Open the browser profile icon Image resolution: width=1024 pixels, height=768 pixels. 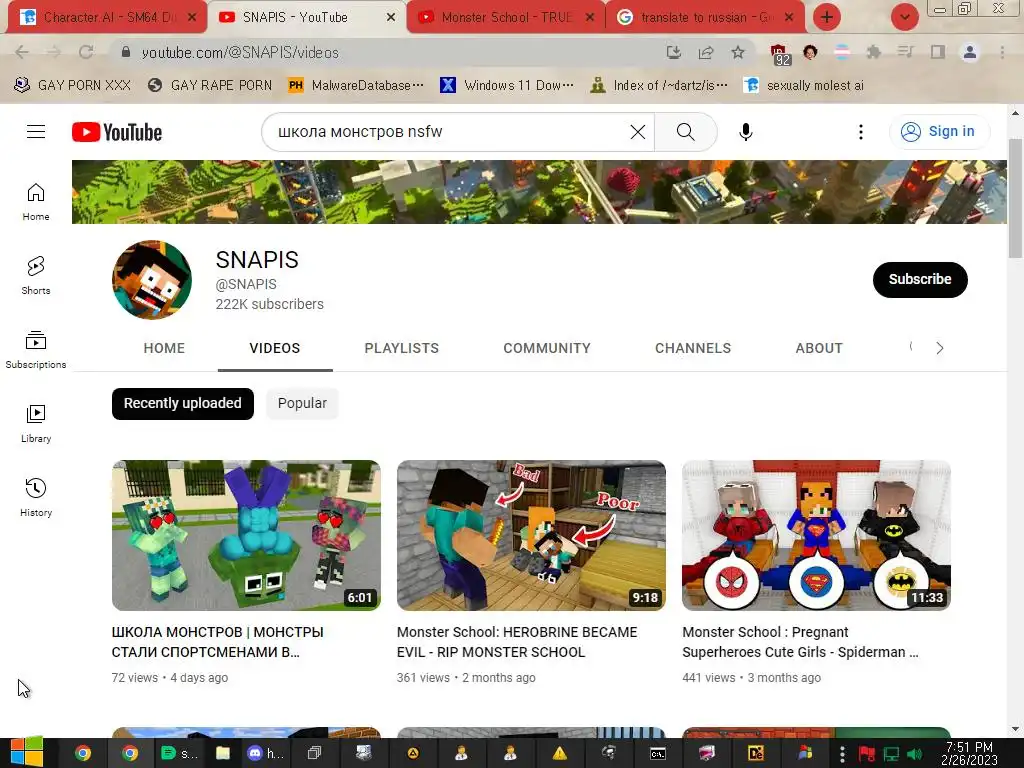[970, 52]
